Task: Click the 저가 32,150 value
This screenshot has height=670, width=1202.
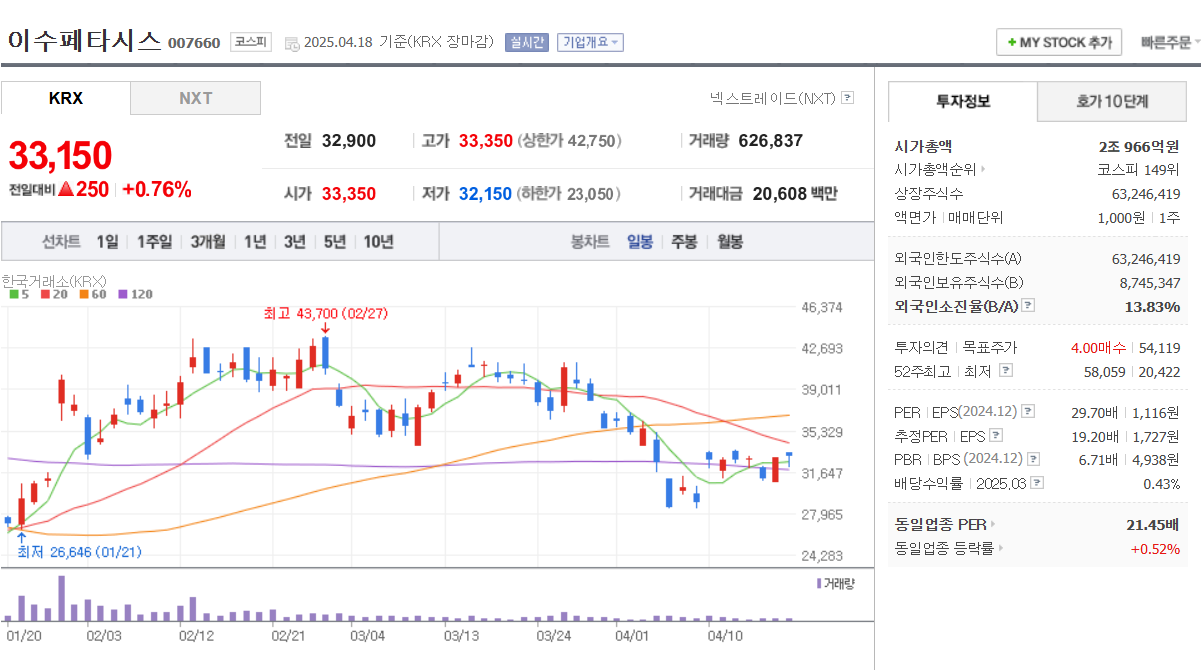Action: coord(486,194)
